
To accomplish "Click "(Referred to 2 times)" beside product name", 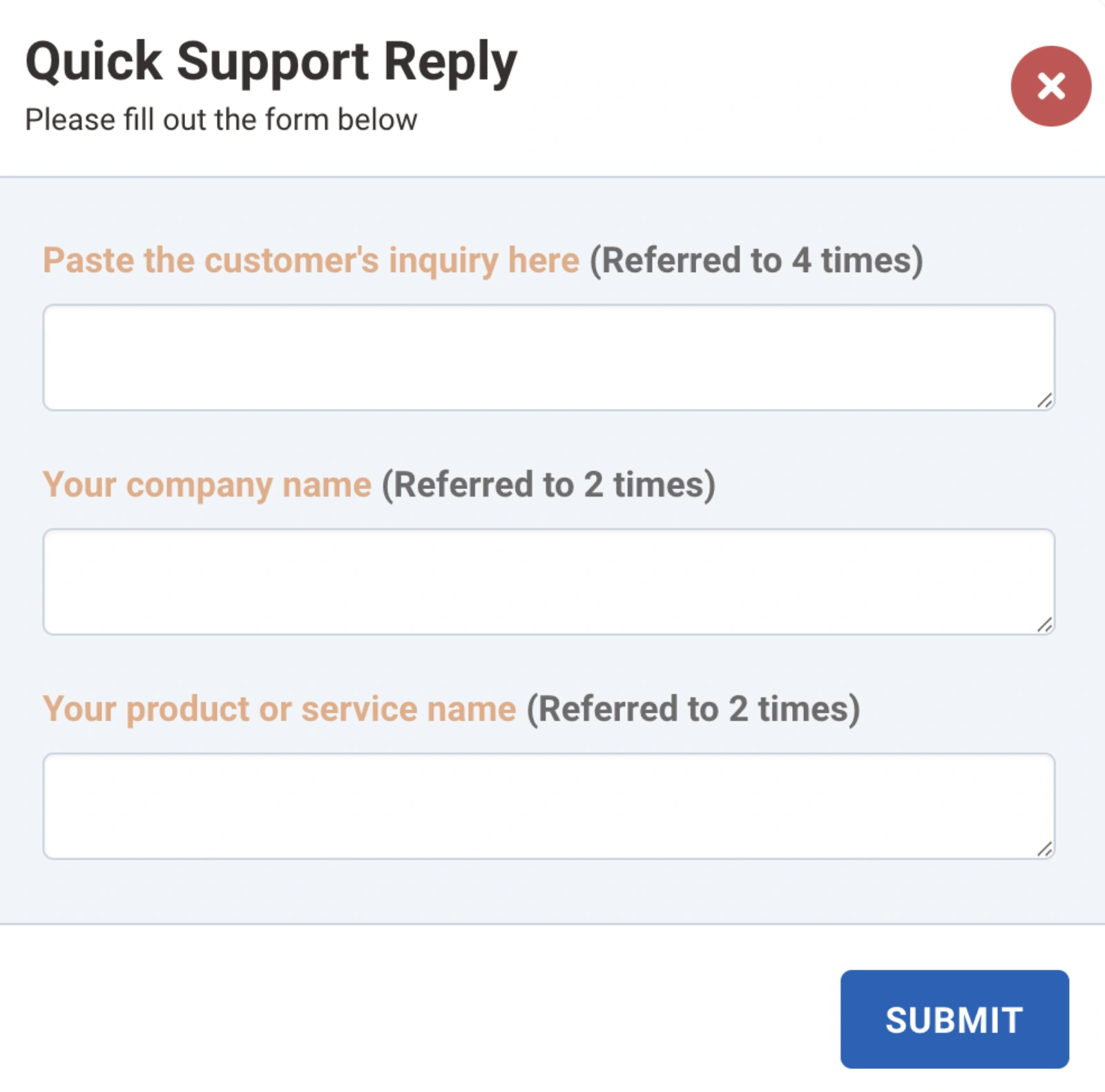I will [x=693, y=709].
